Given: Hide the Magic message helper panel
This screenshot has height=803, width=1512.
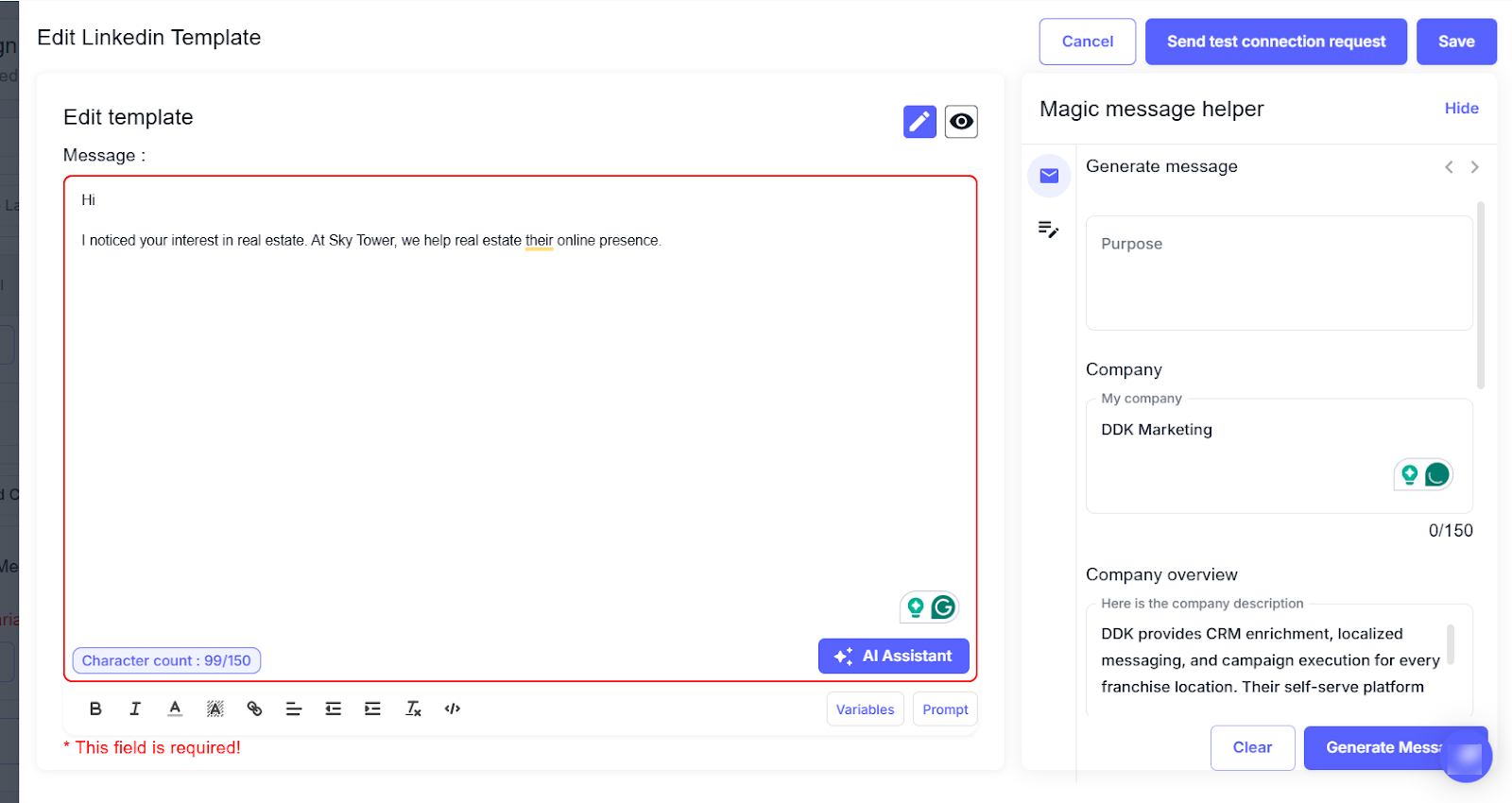Looking at the screenshot, I should (1461, 109).
